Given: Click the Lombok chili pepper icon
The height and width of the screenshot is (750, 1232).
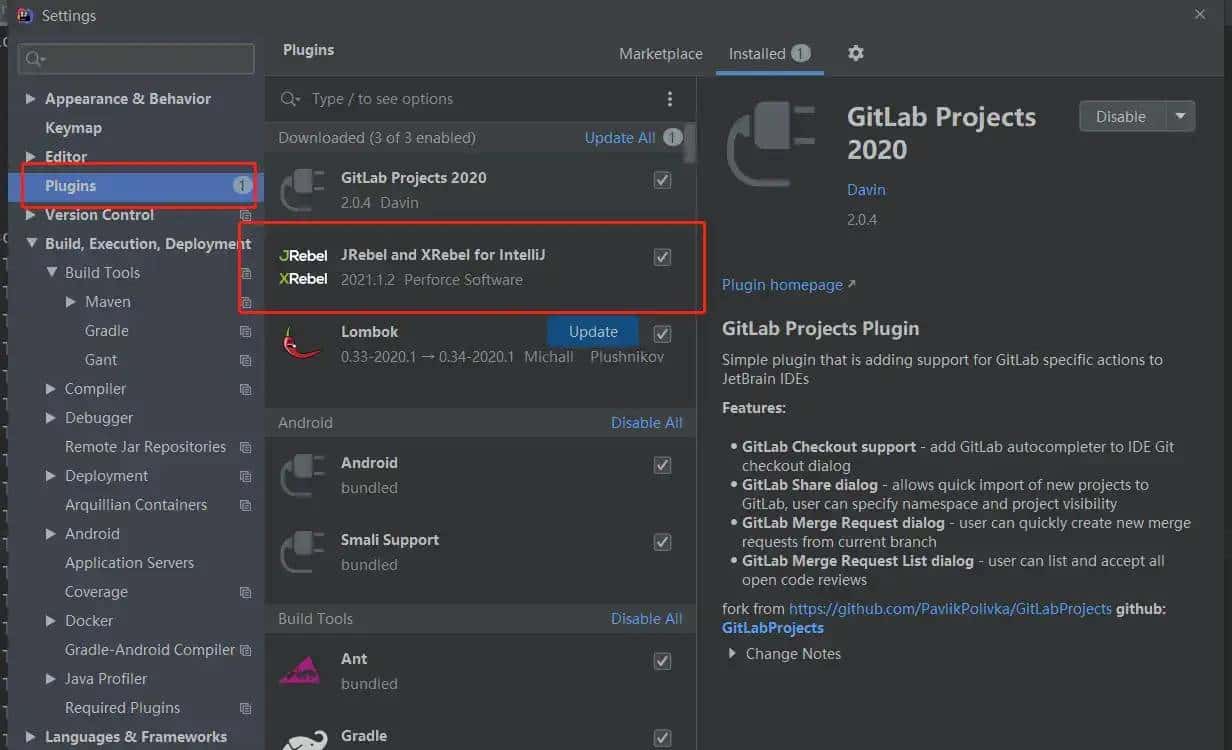Looking at the screenshot, I should (x=302, y=343).
